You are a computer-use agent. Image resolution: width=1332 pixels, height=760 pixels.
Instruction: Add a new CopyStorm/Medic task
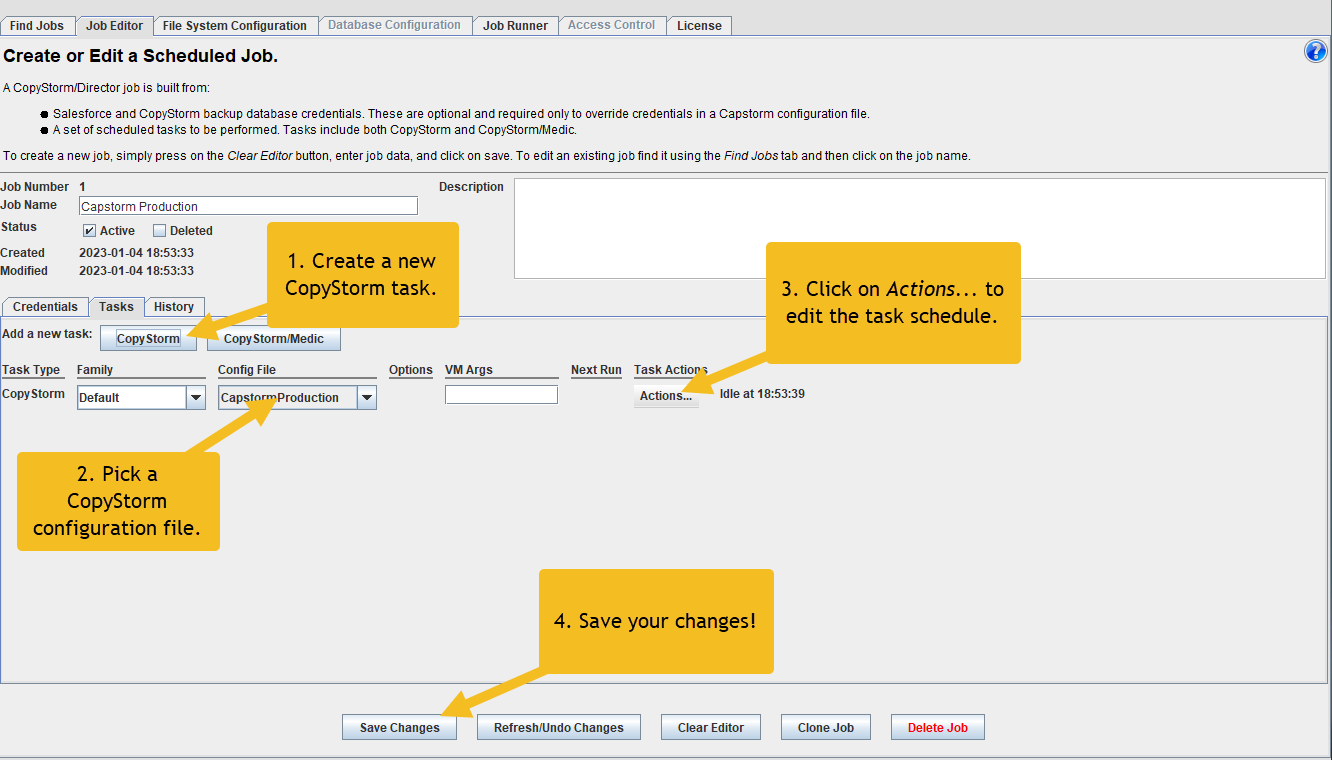pyautogui.click(x=274, y=339)
